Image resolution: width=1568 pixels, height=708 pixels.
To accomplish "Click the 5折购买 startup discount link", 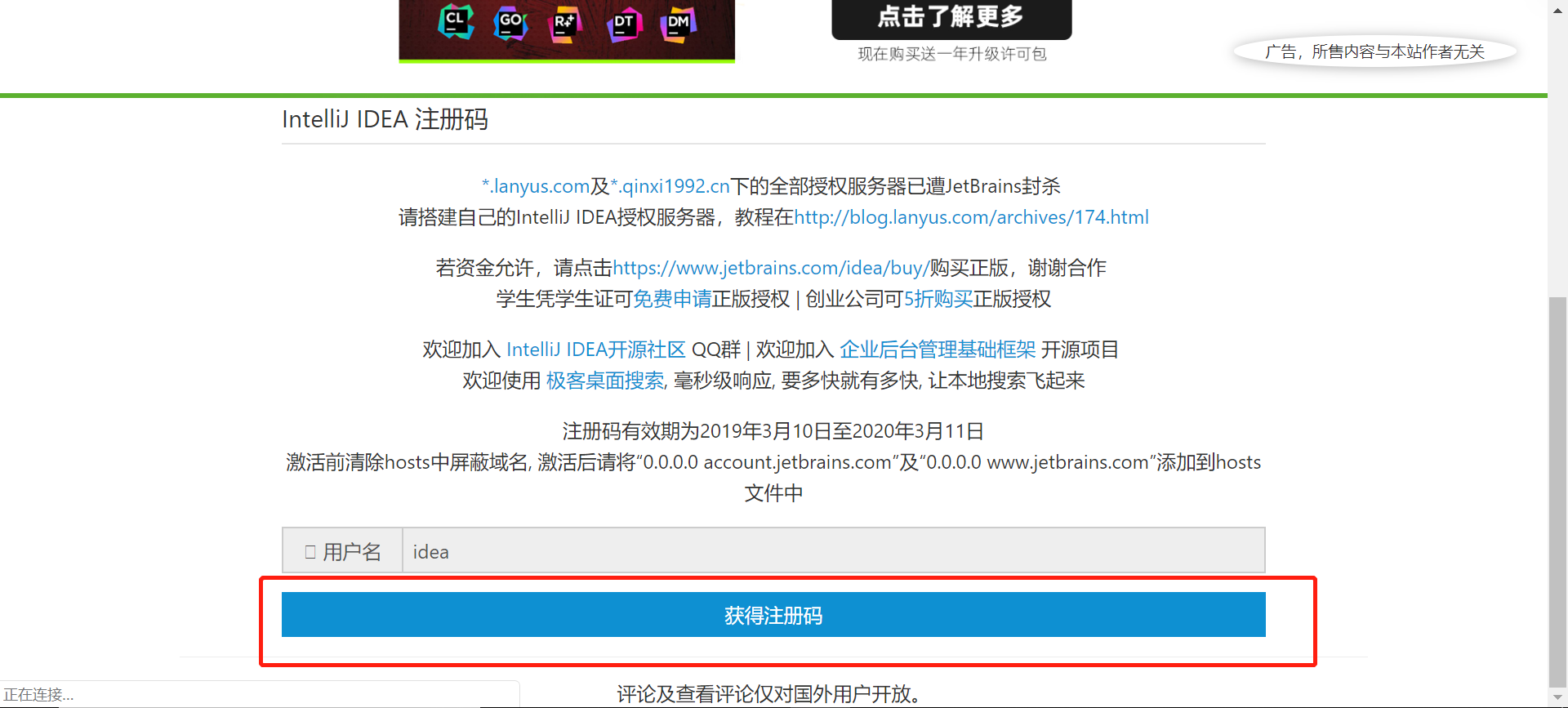I will 938,299.
